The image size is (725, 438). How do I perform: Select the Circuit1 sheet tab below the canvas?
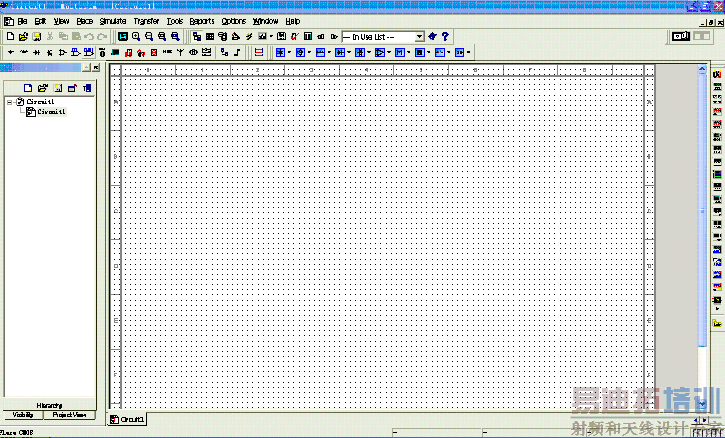coord(127,419)
